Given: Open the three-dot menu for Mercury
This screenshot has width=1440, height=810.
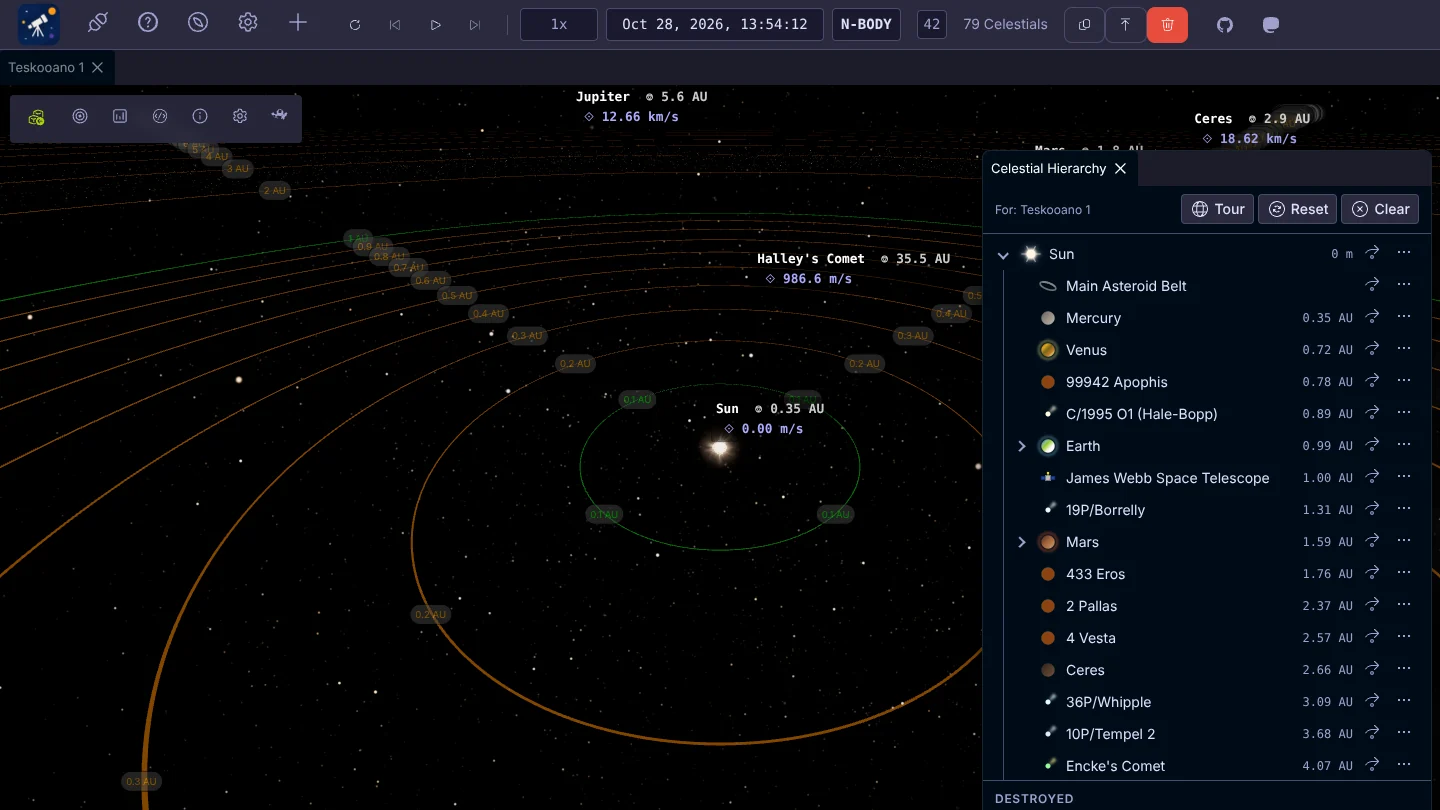Looking at the screenshot, I should (1404, 317).
